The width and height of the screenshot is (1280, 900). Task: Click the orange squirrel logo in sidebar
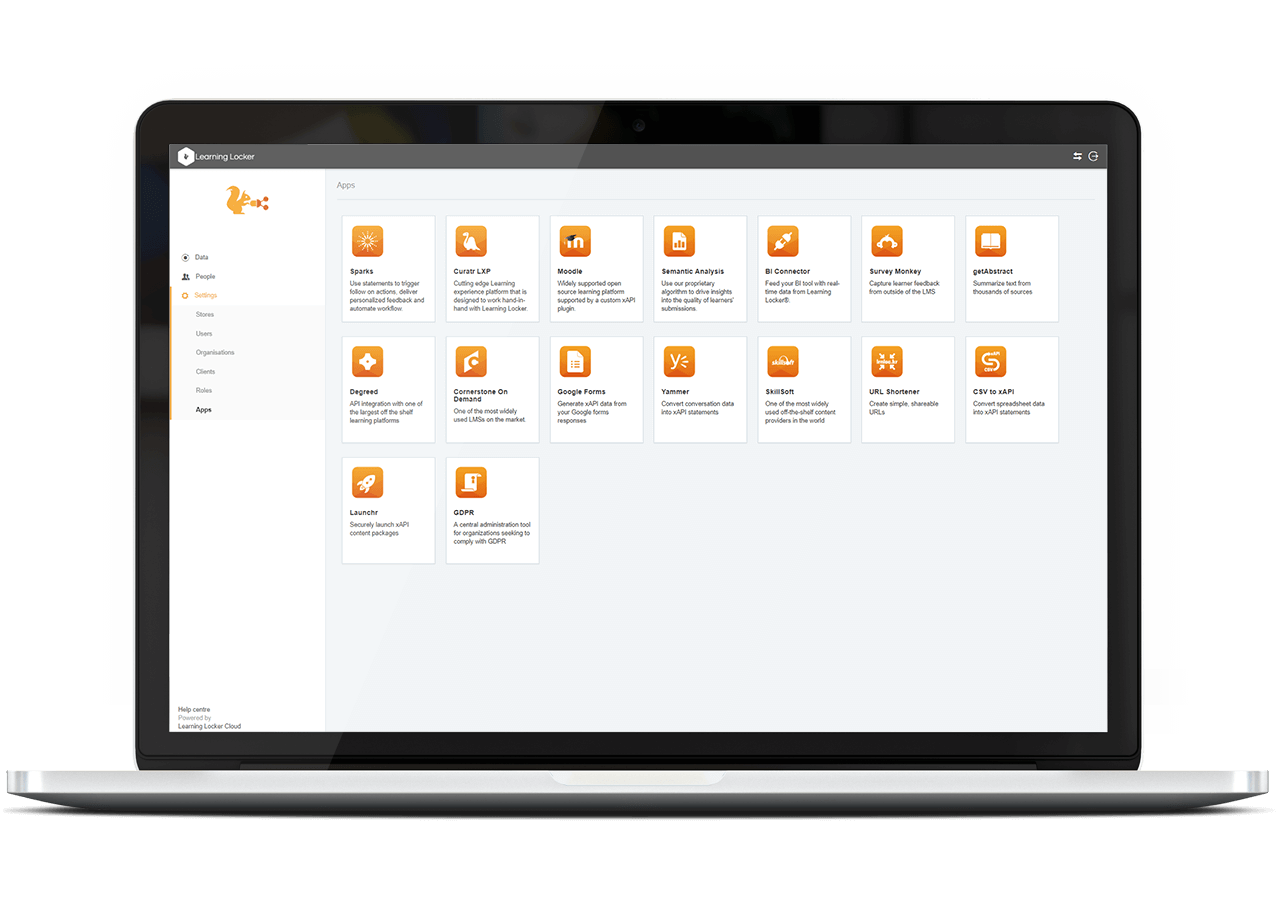[247, 202]
